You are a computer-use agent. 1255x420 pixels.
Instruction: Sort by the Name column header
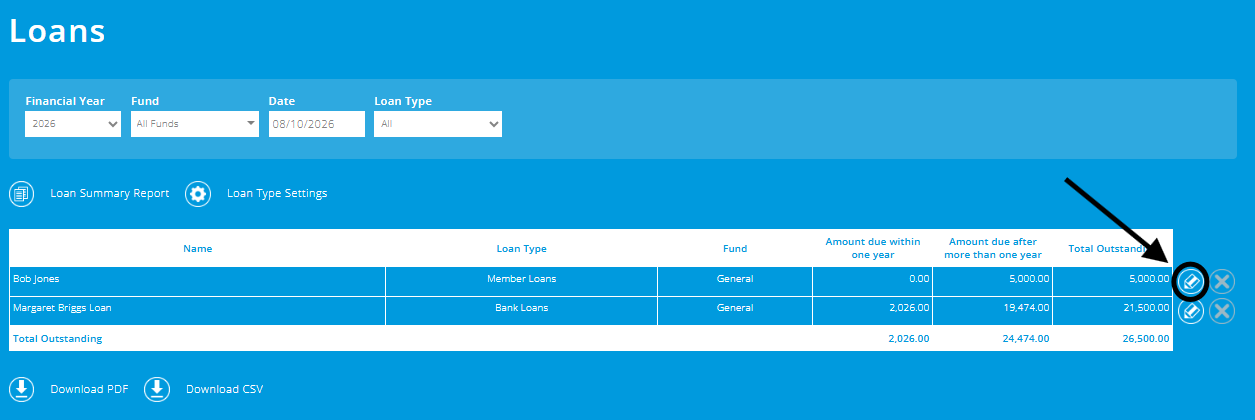[x=198, y=249]
